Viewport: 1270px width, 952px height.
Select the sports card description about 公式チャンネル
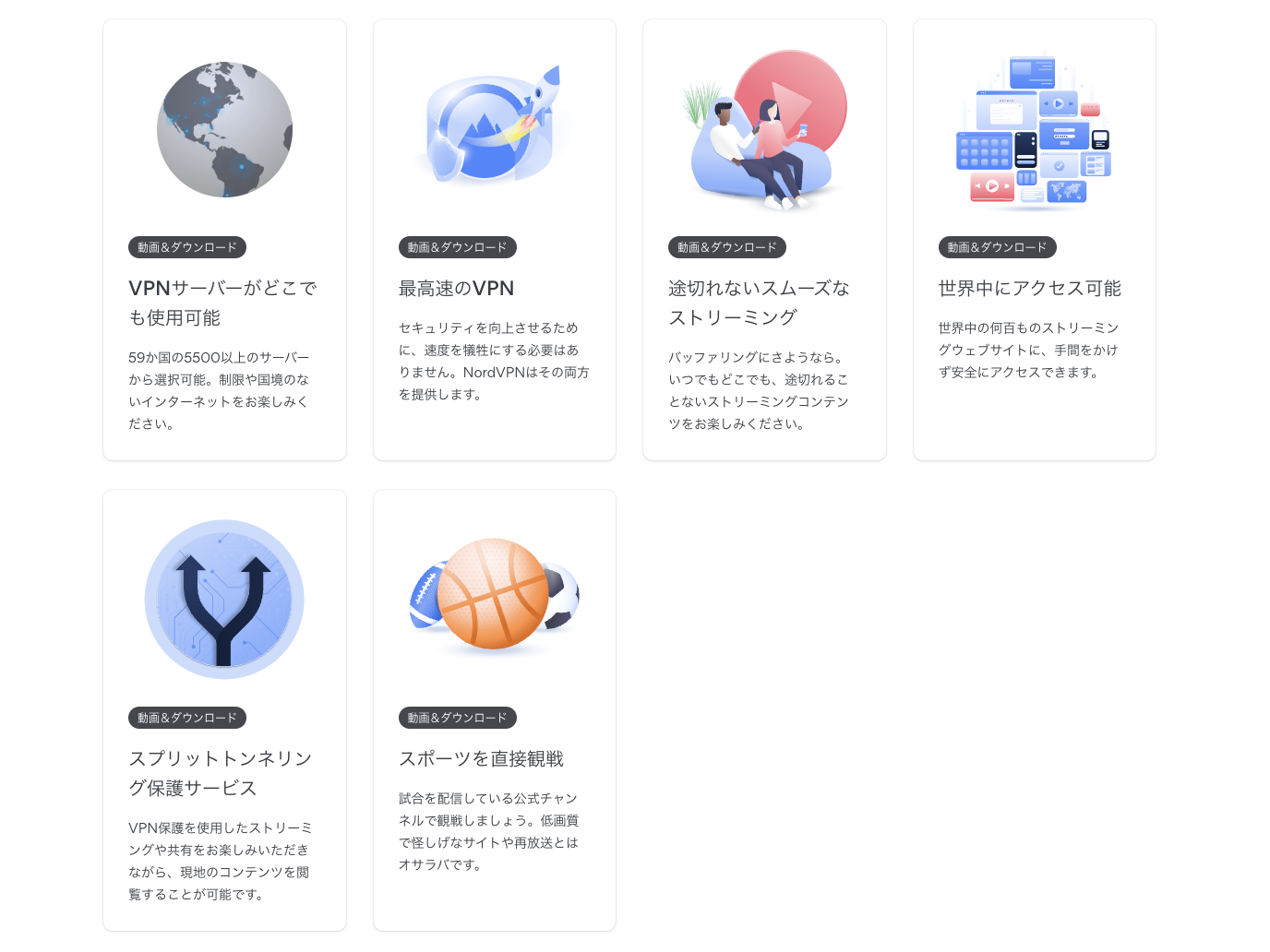coord(489,831)
